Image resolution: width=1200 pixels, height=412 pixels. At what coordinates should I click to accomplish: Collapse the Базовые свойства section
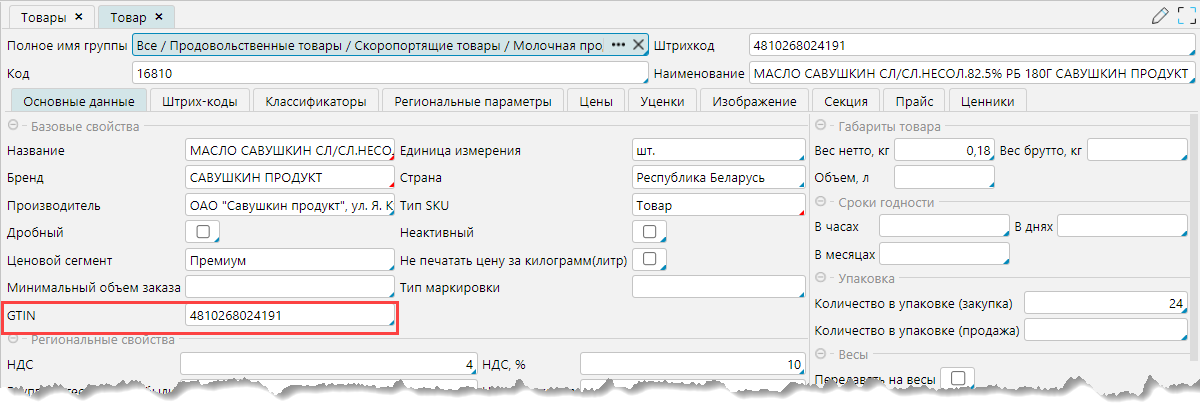(13, 126)
